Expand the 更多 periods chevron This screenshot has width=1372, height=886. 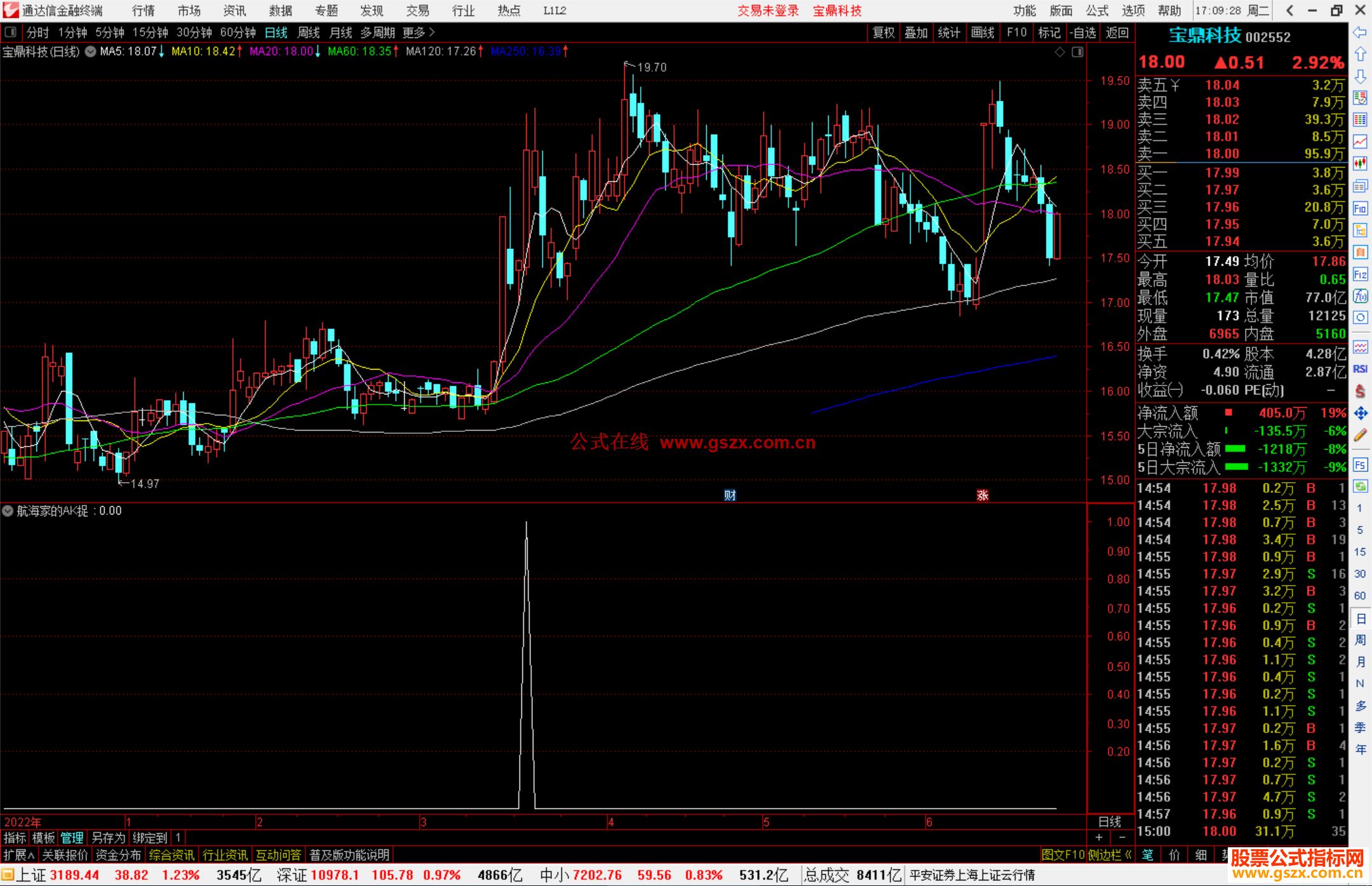tap(432, 32)
